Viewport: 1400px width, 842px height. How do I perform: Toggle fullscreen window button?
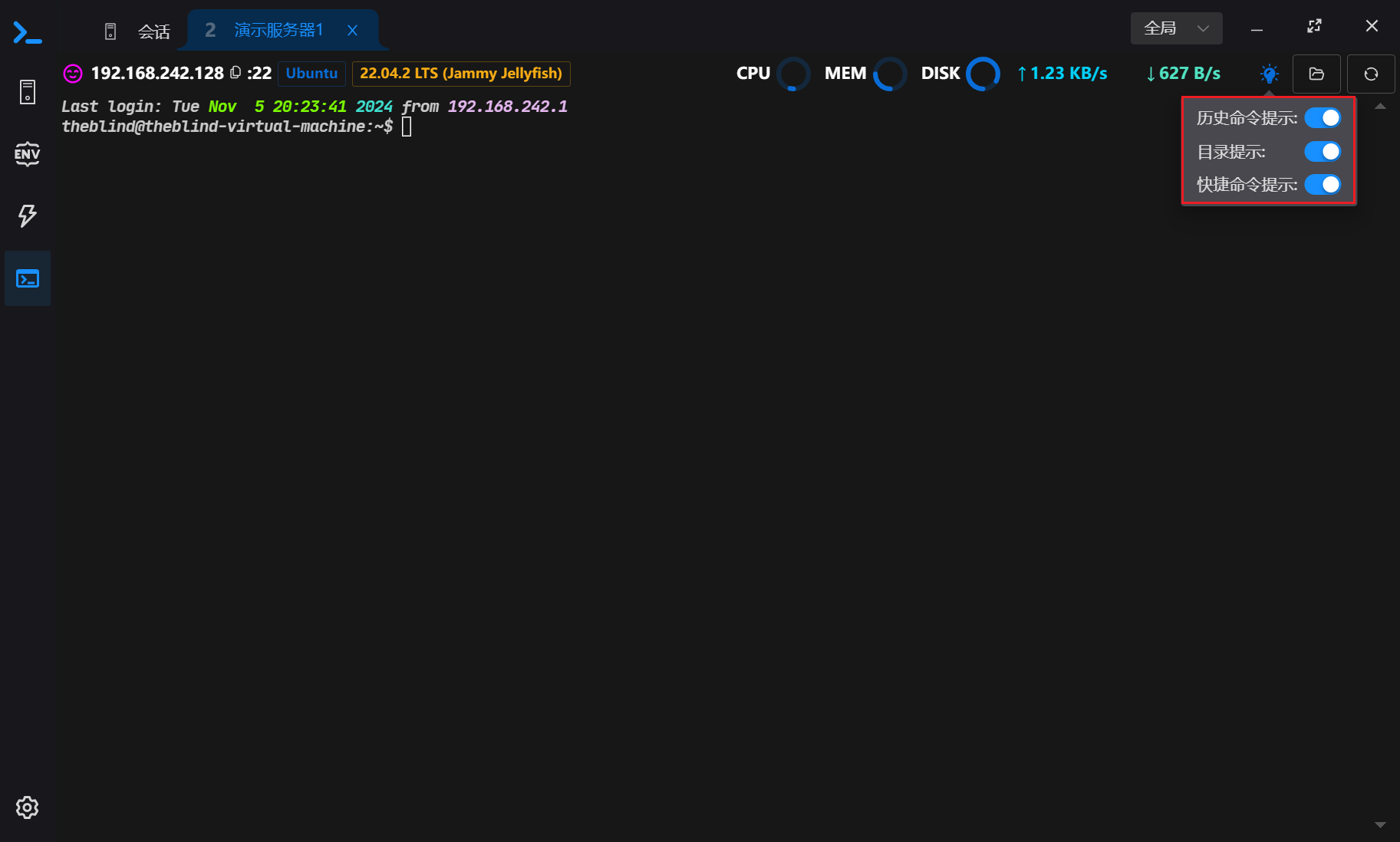[1314, 26]
